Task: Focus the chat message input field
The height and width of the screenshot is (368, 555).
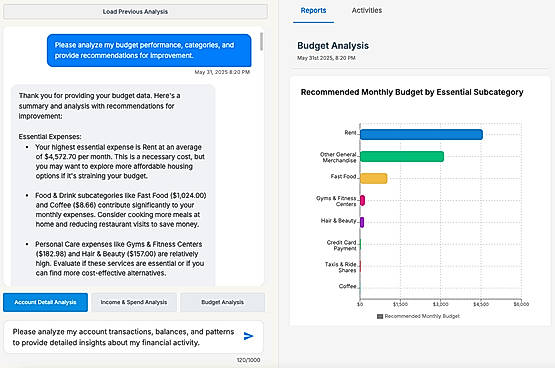Action: [x=124, y=337]
